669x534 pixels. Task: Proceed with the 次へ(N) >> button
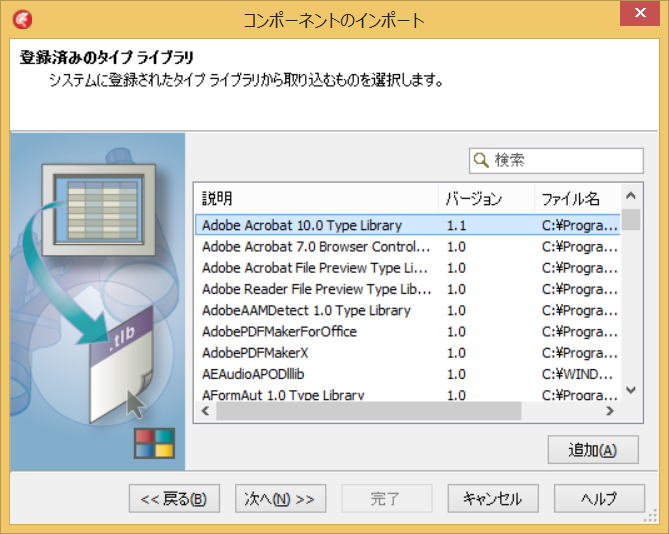click(280, 499)
